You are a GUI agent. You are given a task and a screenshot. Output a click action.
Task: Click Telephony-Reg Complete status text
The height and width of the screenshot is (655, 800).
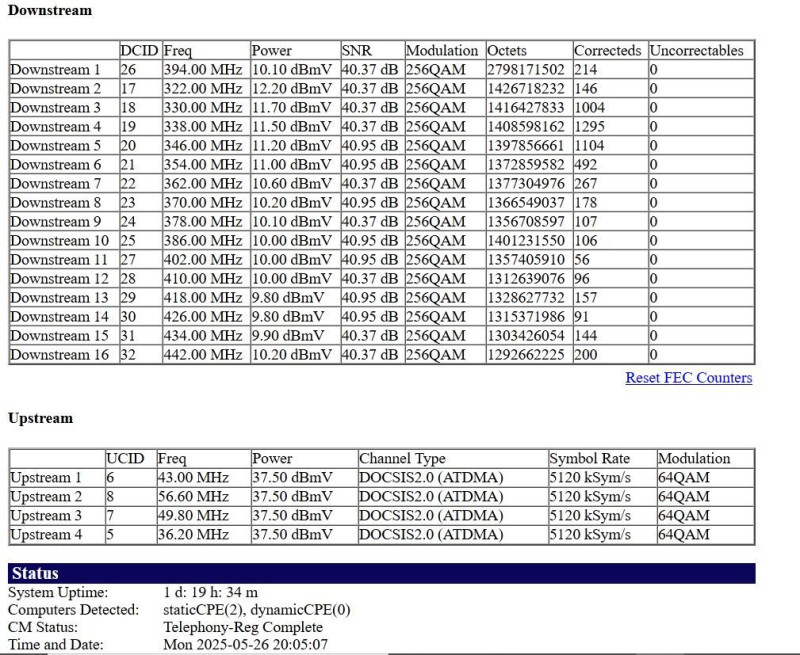tap(243, 627)
